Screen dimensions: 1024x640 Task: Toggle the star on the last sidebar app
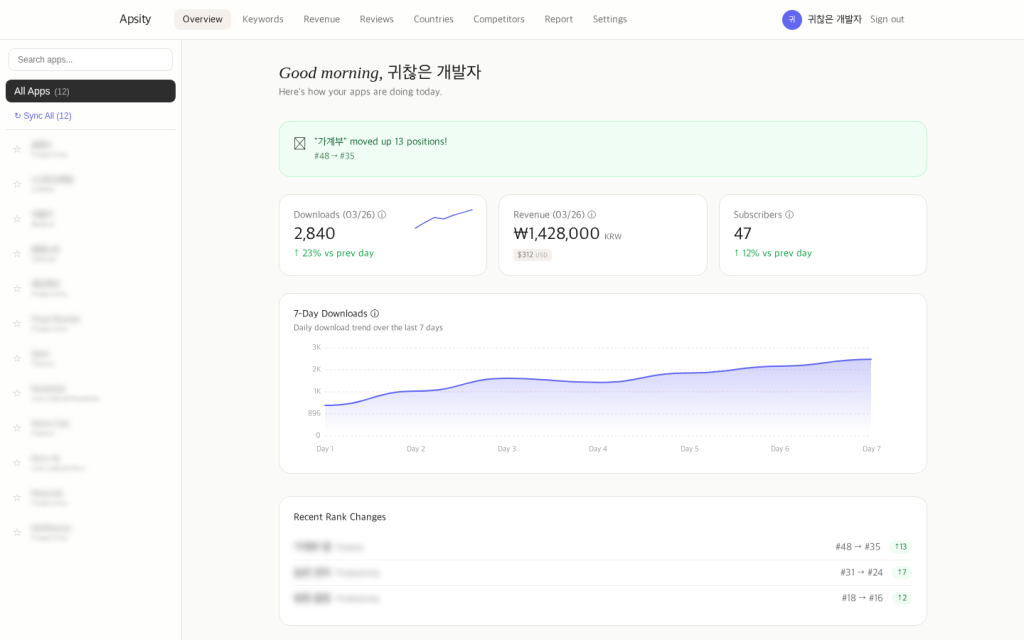pos(17,532)
